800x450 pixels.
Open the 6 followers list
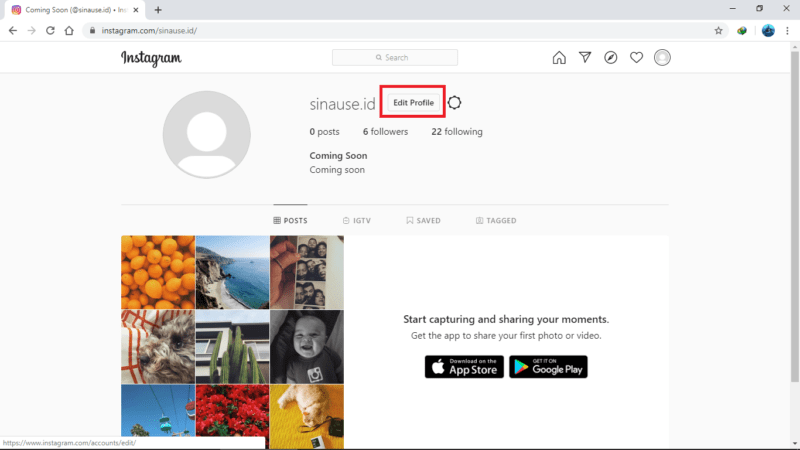pos(385,132)
